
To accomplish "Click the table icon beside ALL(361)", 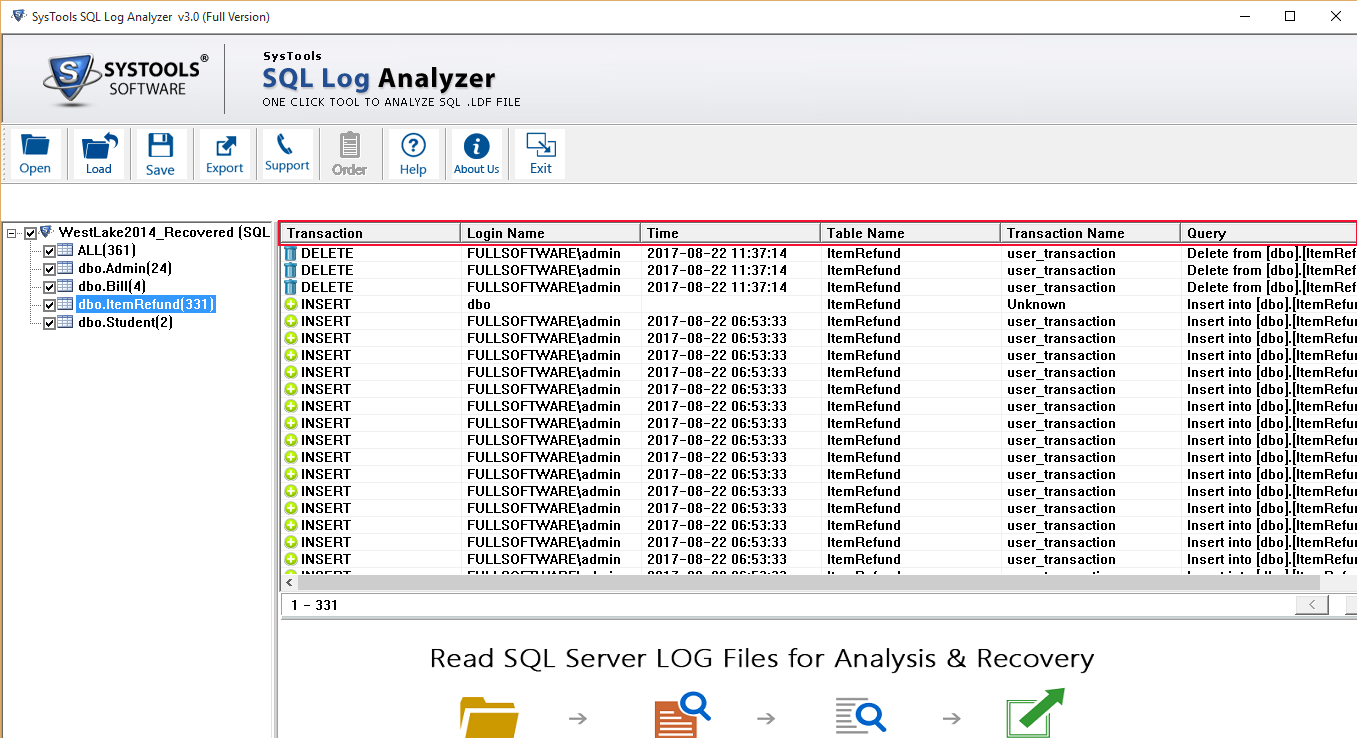I will [66, 250].
